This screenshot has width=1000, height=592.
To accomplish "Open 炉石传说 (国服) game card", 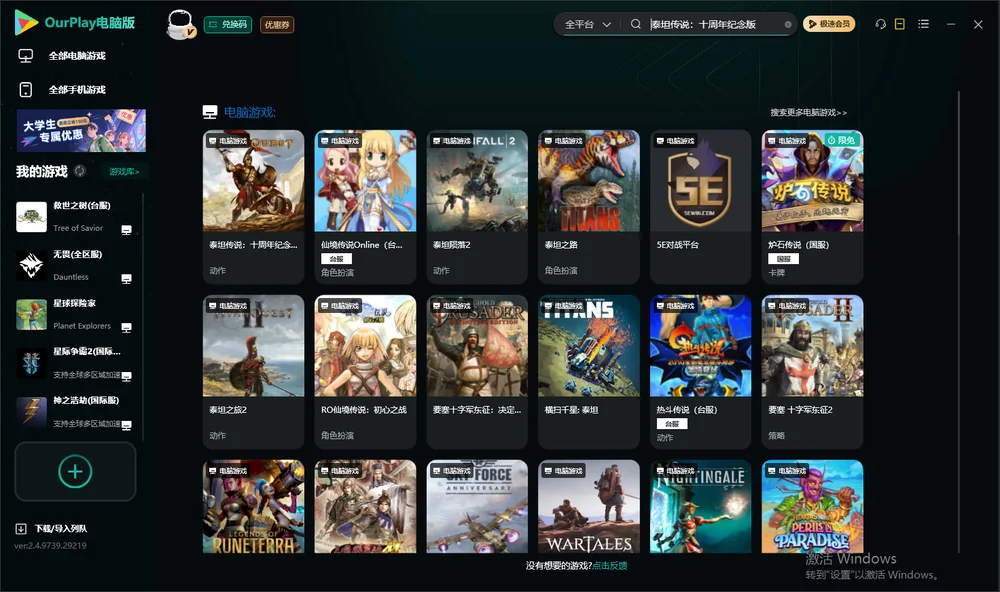I will [812, 207].
